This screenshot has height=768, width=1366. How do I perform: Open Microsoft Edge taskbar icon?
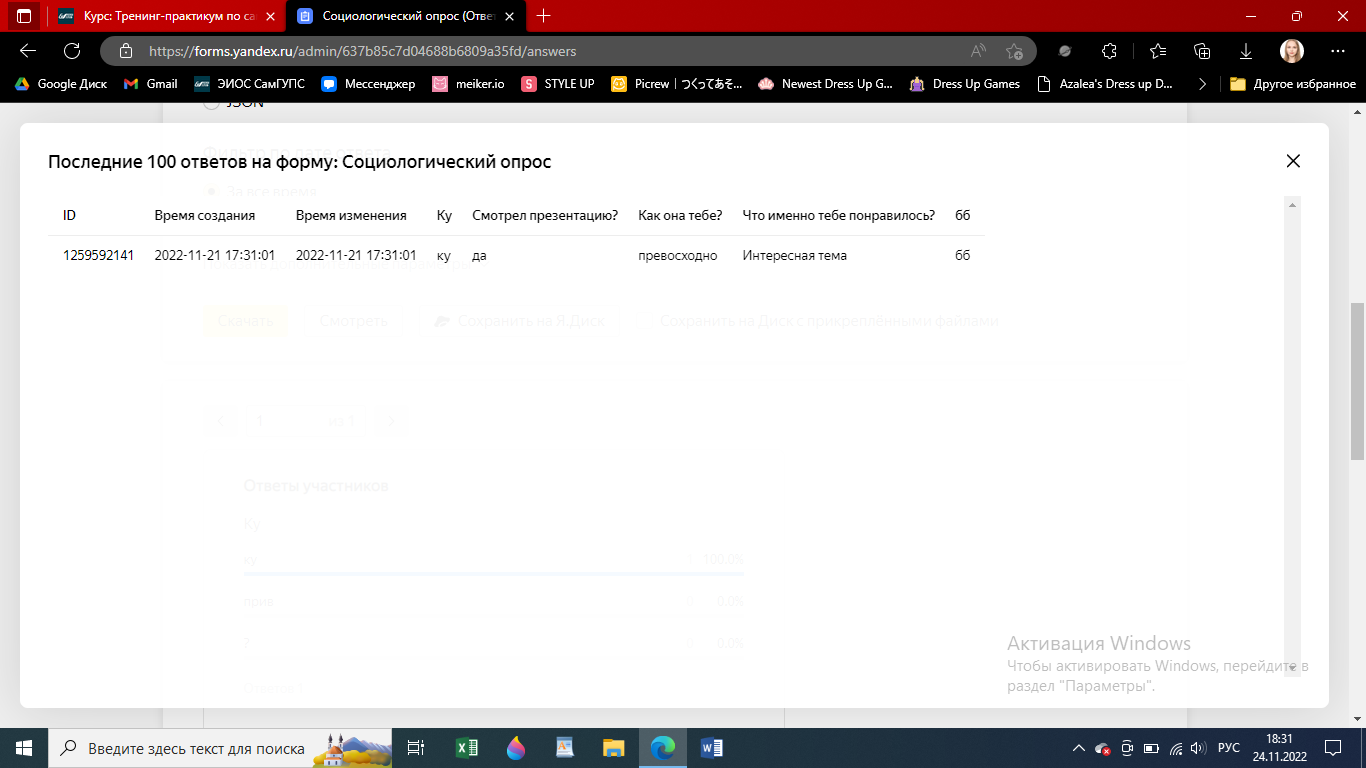(x=662, y=747)
